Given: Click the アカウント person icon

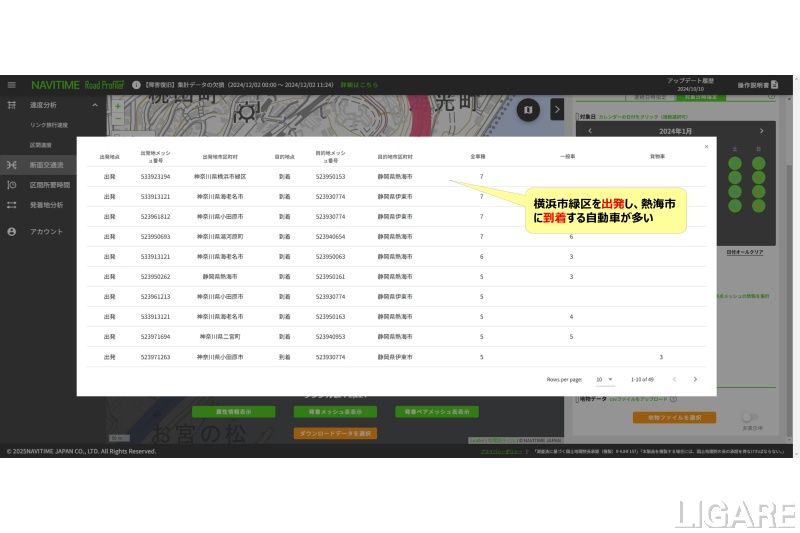Looking at the screenshot, I should click(x=12, y=231).
